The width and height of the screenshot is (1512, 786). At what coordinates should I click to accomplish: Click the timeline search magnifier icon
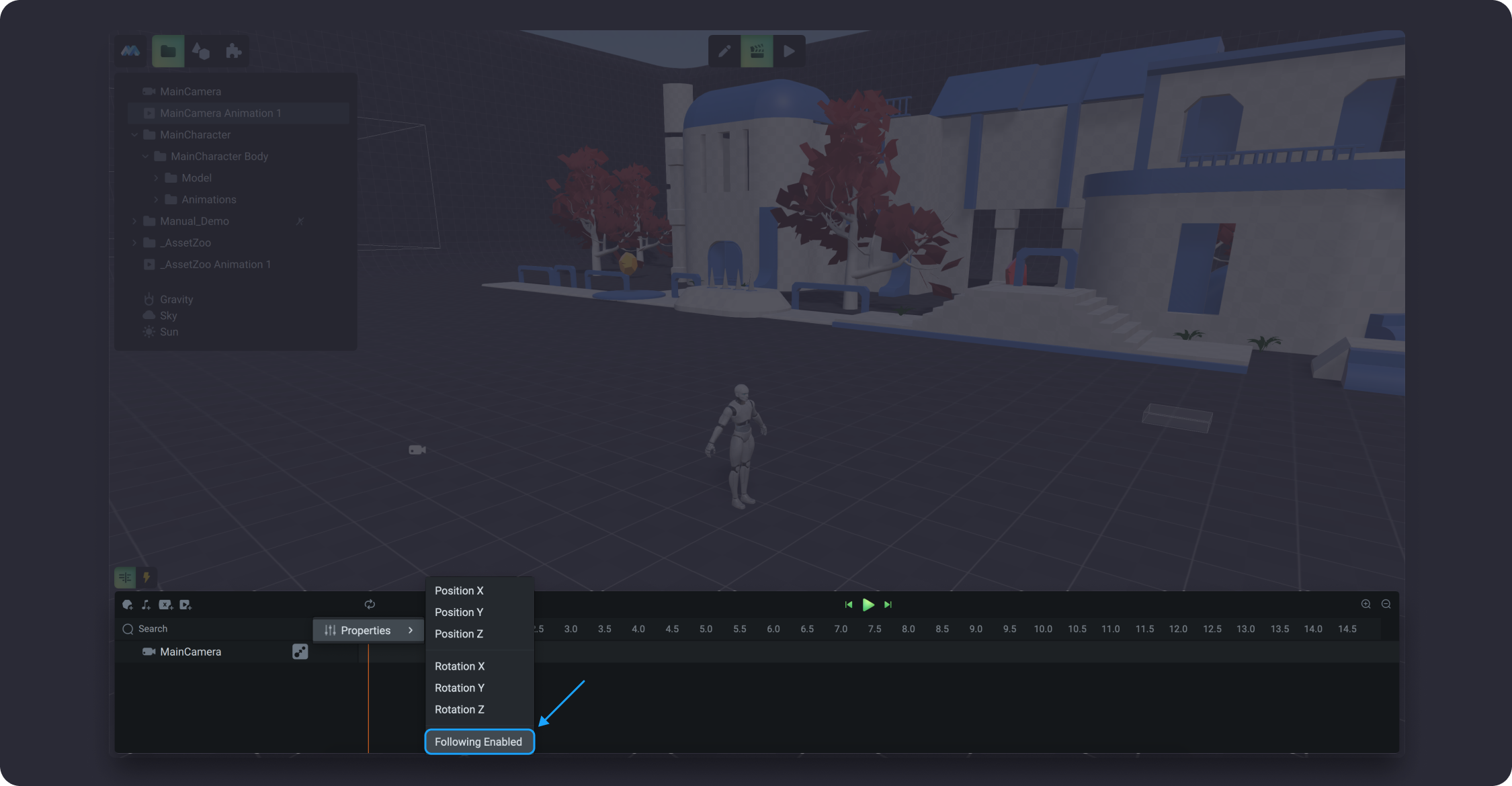(128, 629)
